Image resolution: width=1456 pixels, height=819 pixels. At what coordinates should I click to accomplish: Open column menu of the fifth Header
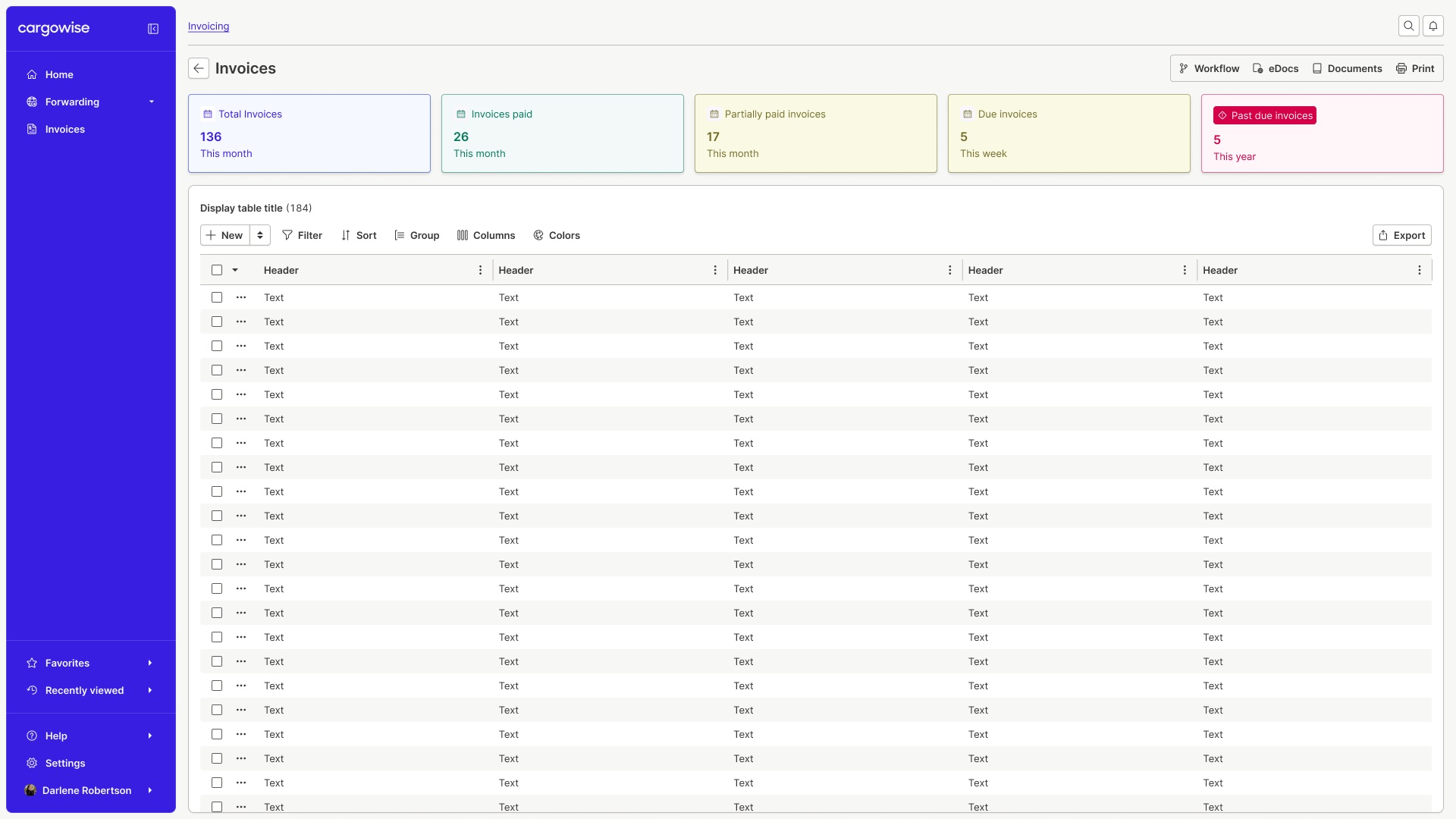pyautogui.click(x=1420, y=270)
